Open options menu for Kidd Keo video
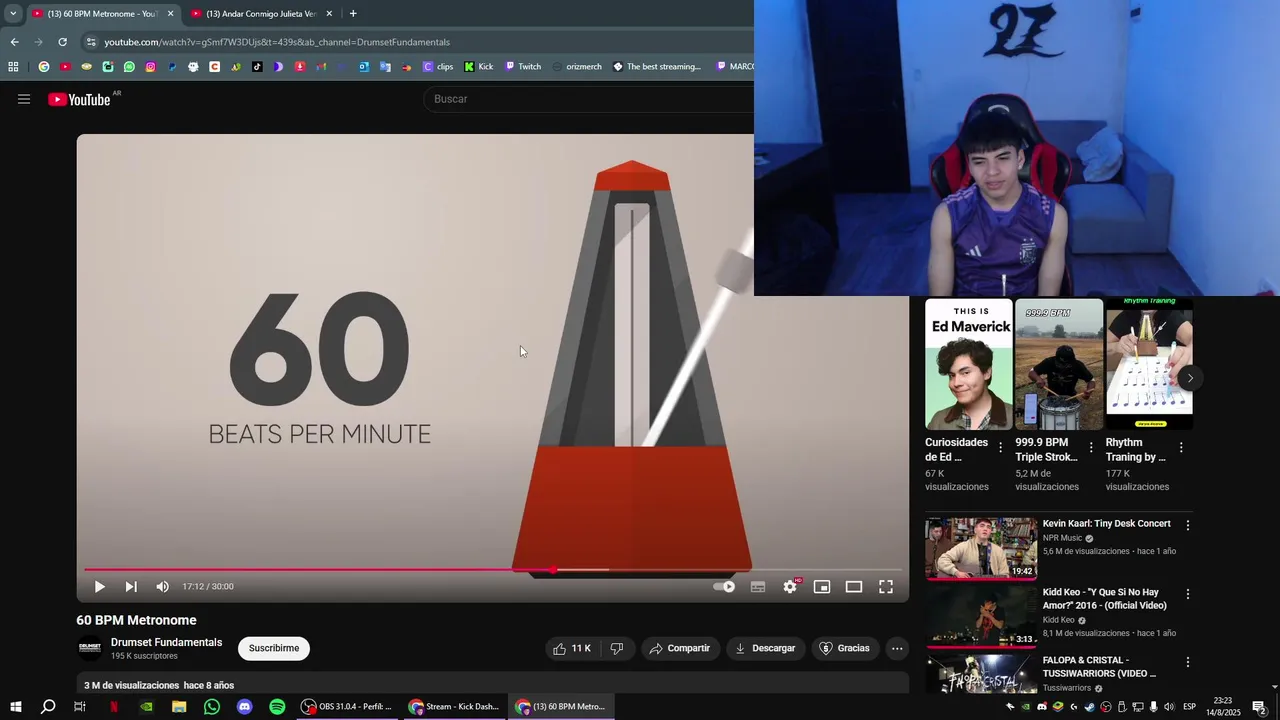Viewport: 1280px width, 720px height. (x=1188, y=594)
